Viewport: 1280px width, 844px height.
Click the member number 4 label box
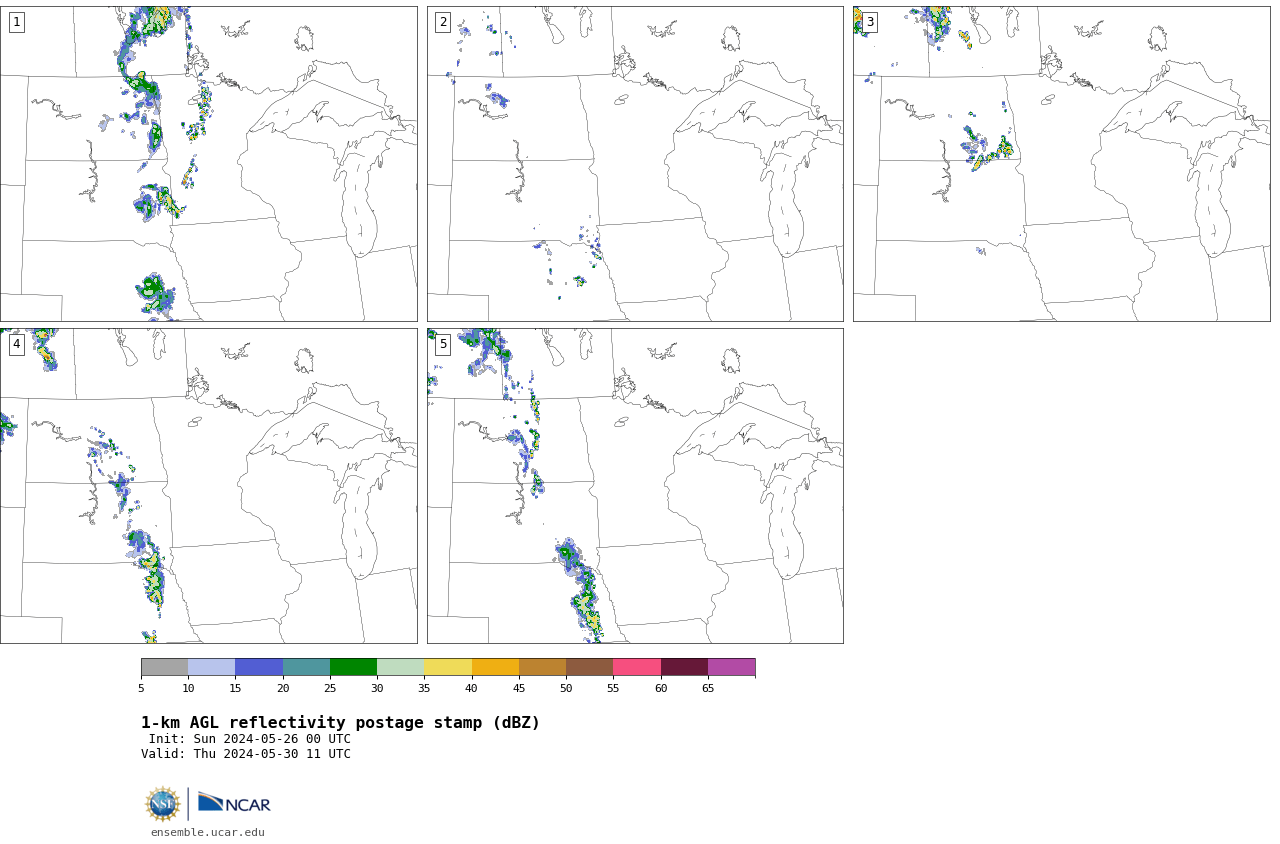[16, 344]
